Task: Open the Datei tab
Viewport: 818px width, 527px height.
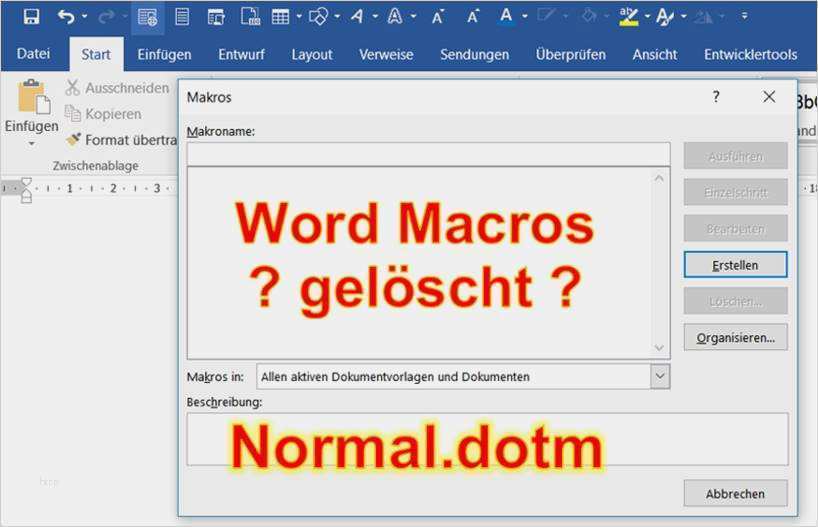Action: 33,54
